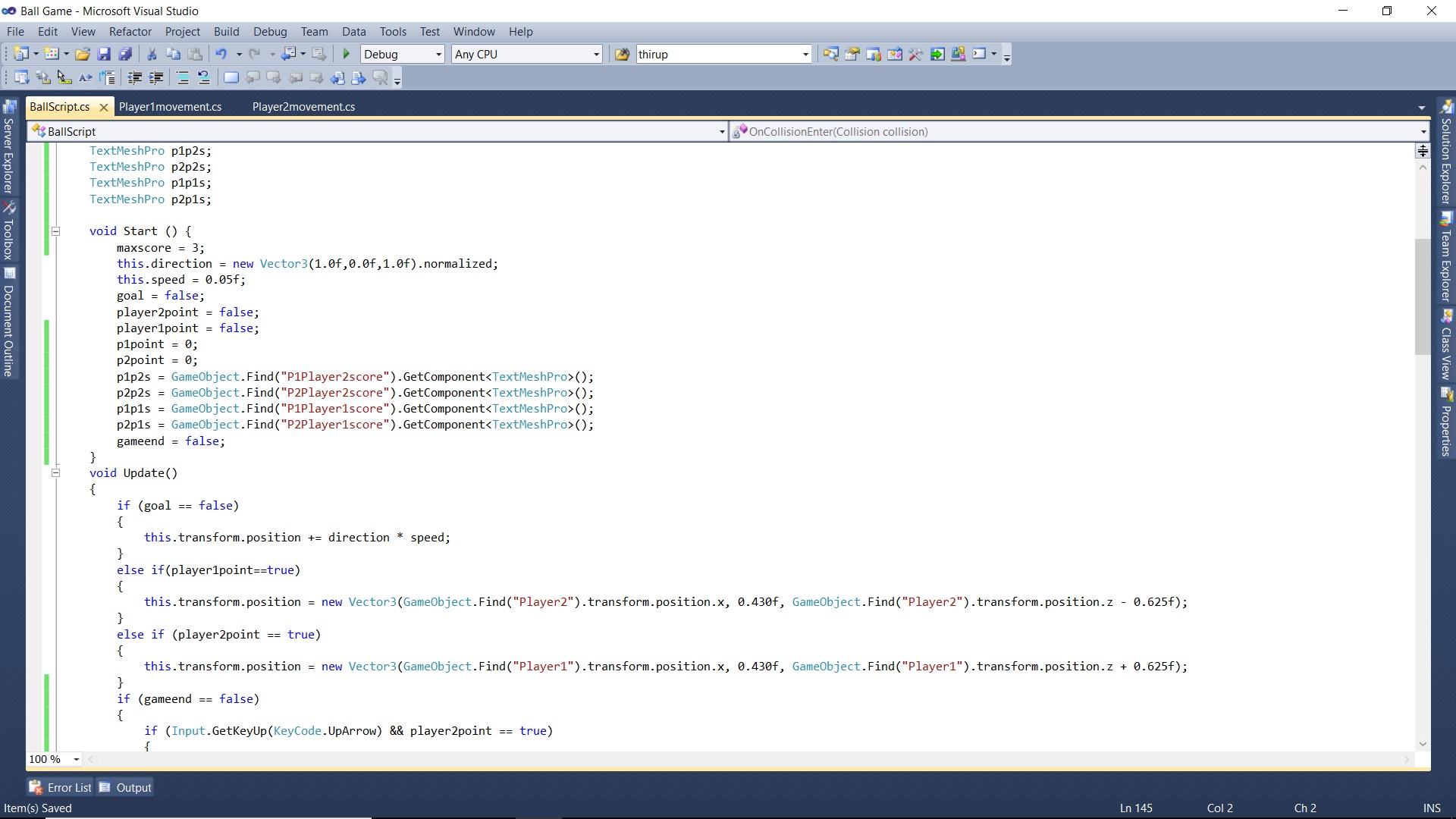Start debugging with green play arrow
1456x819 pixels.
(x=347, y=54)
